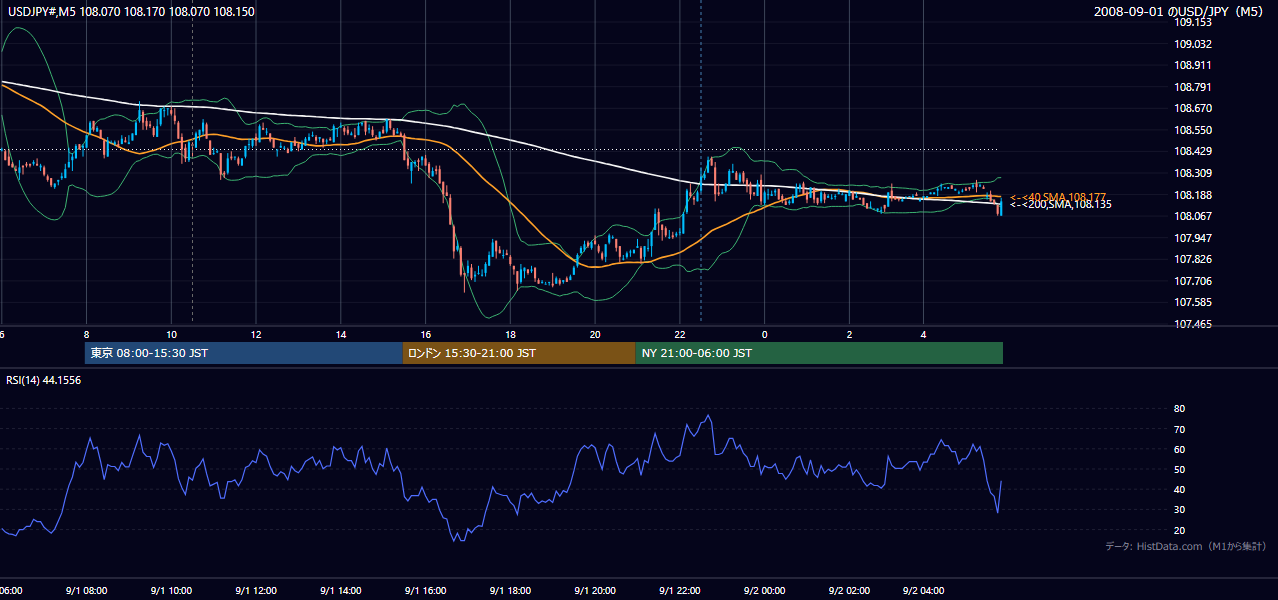
Task: Select the 9/2 02:00 date label
Action: tap(849, 591)
